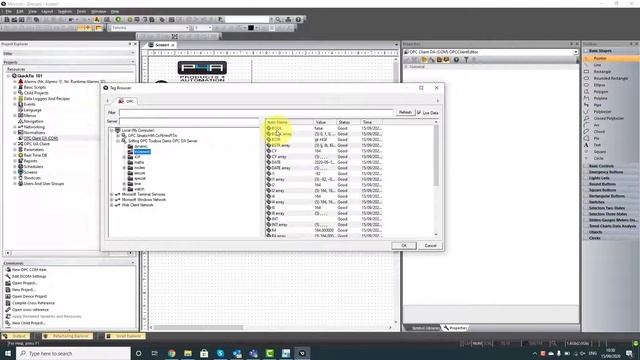Screen dimensions: 640x360
Task: Open File Explorer from the taskbar
Action: [x=188, y=353]
